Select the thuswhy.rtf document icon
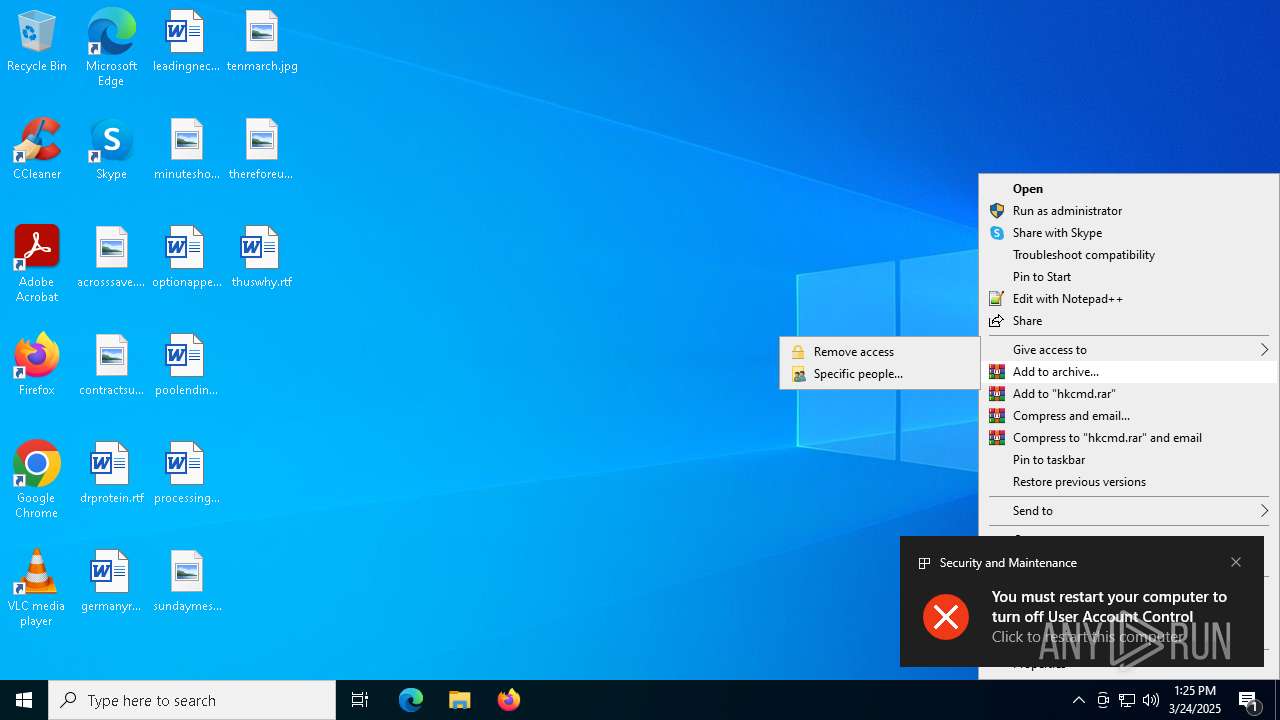Viewport: 1280px width, 720px height. [261, 258]
